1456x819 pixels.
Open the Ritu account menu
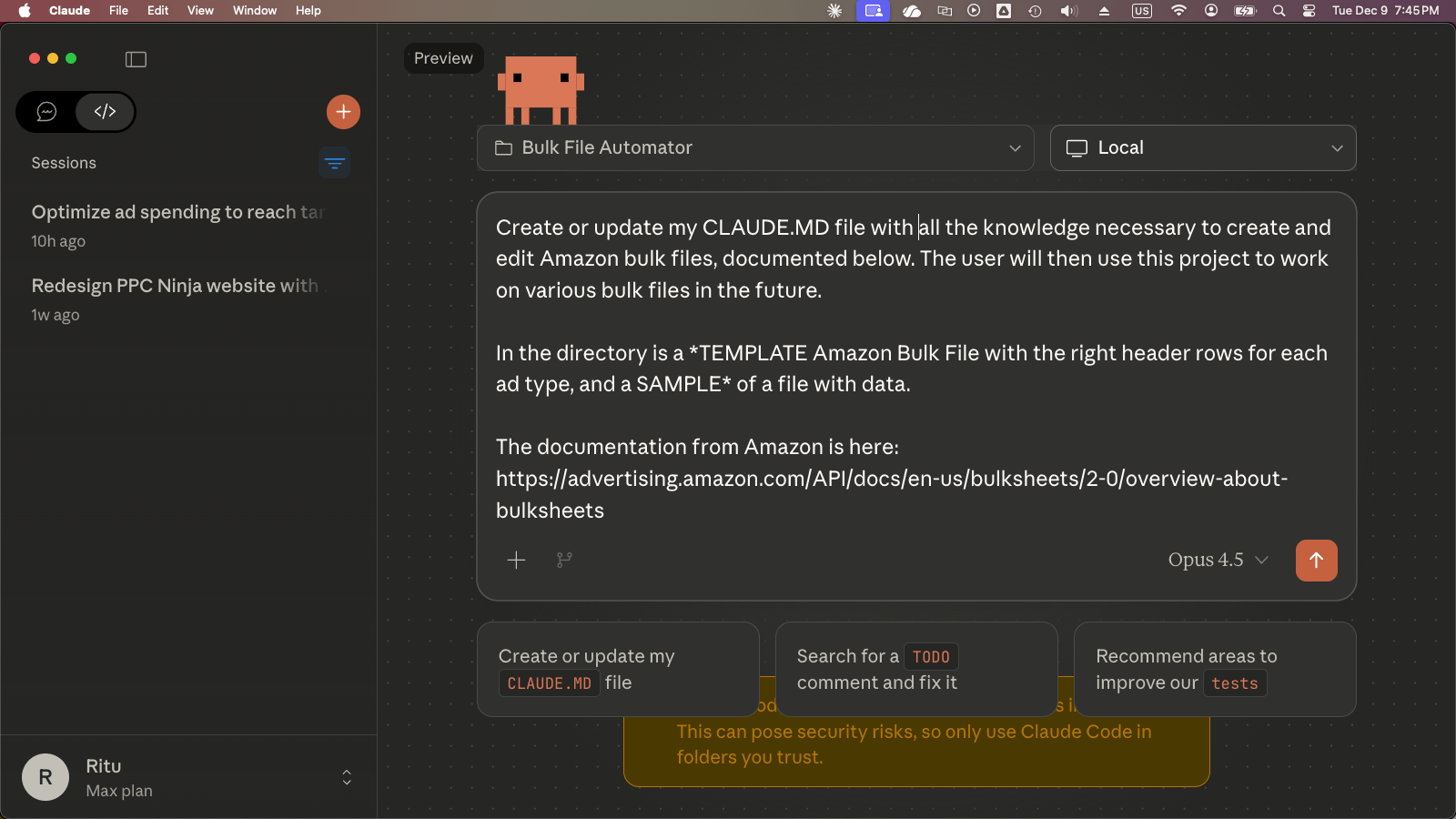(x=188, y=777)
